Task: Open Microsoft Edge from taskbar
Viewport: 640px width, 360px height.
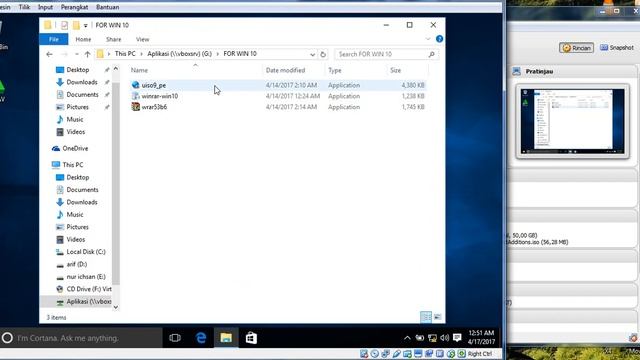Action: 201,338
